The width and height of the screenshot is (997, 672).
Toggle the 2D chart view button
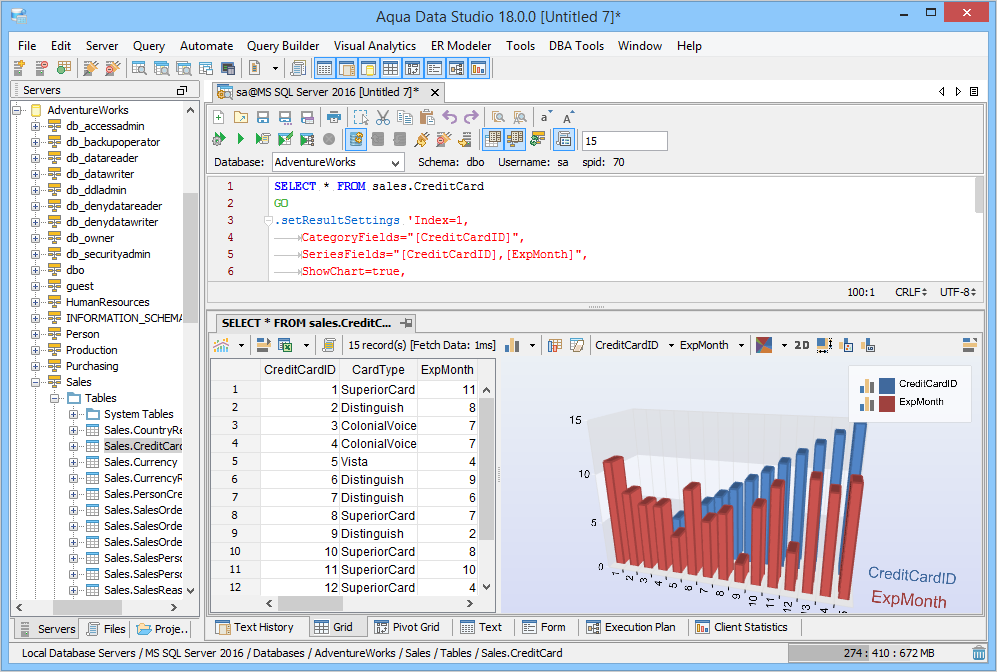[802, 345]
